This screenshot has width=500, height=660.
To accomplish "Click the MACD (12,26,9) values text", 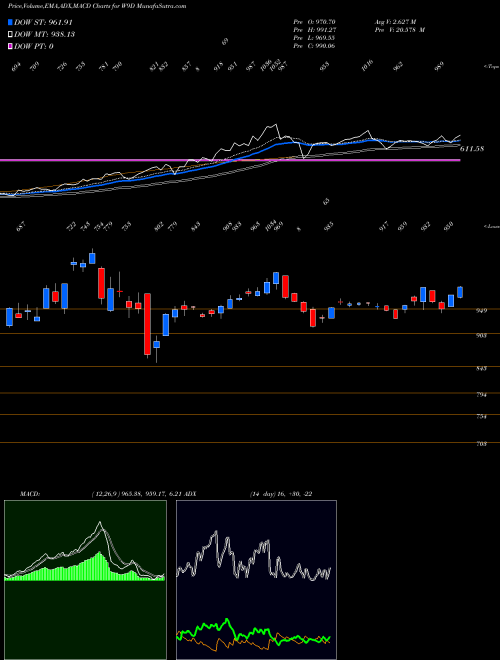I will click(136, 494).
